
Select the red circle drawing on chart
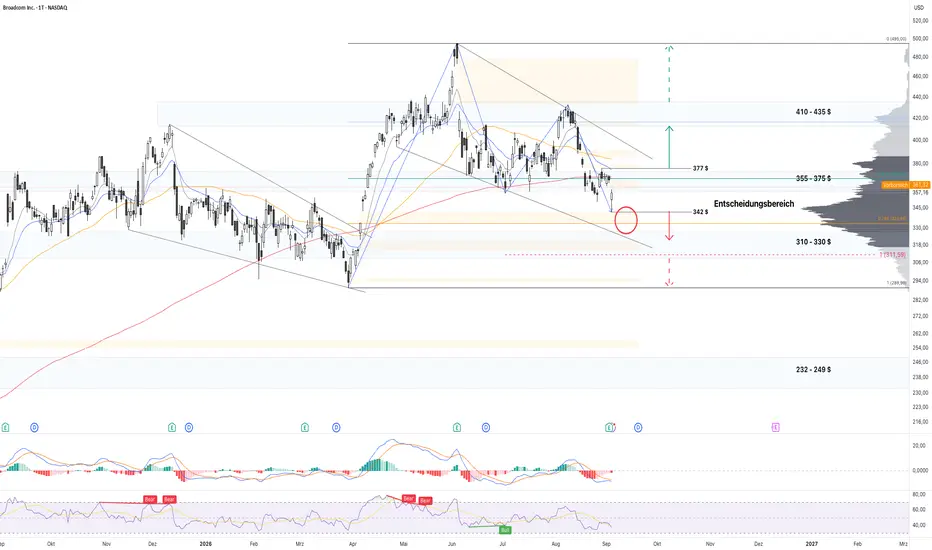(x=626, y=220)
